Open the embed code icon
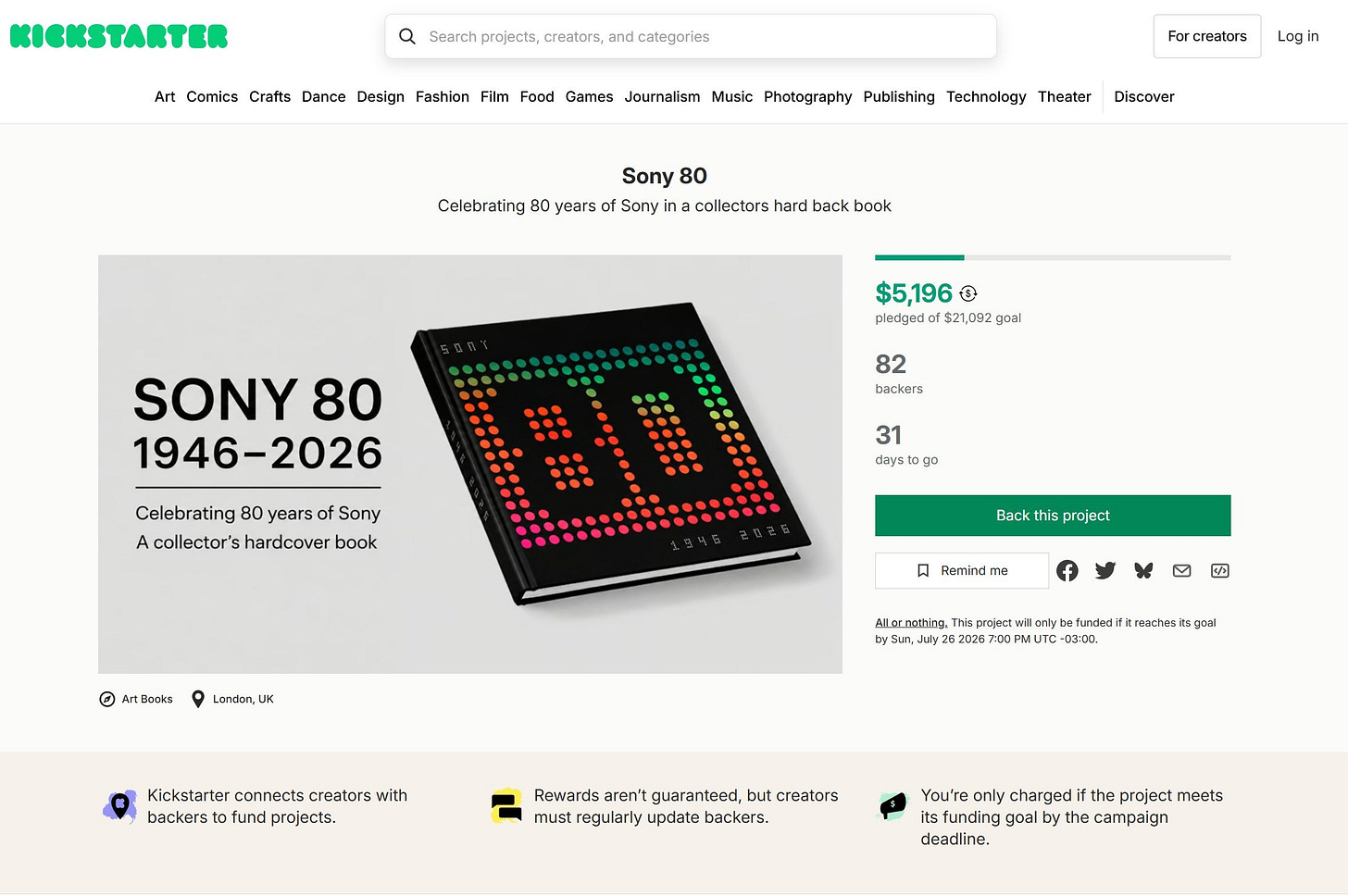The width and height of the screenshot is (1348, 896). pos(1220,571)
